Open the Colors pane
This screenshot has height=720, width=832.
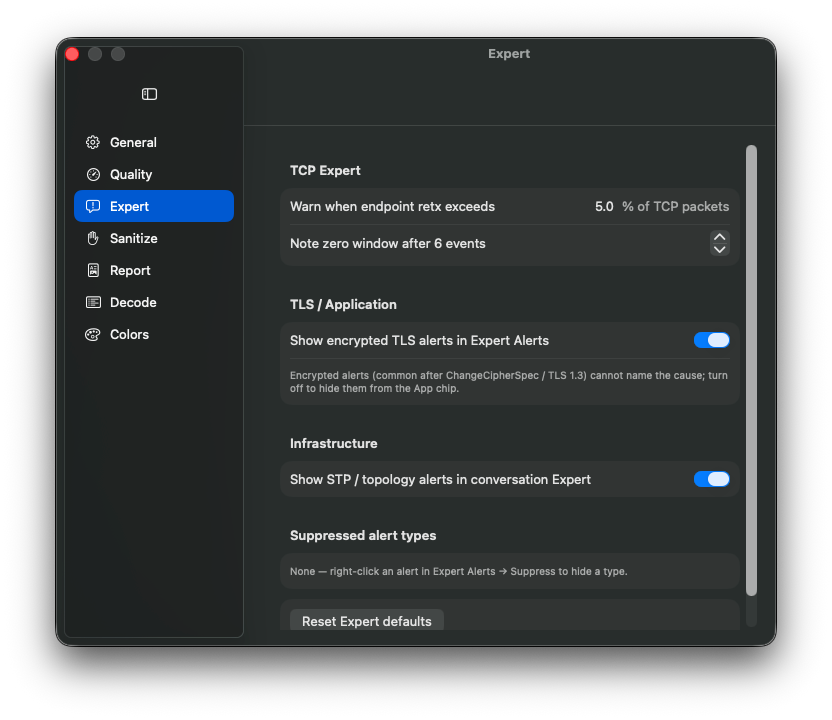pos(154,334)
